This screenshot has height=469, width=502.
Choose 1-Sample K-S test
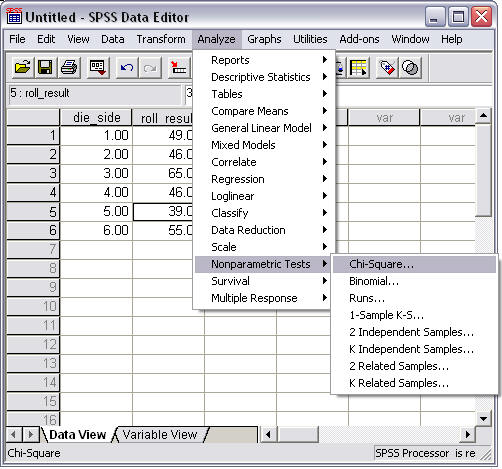[x=414, y=315]
